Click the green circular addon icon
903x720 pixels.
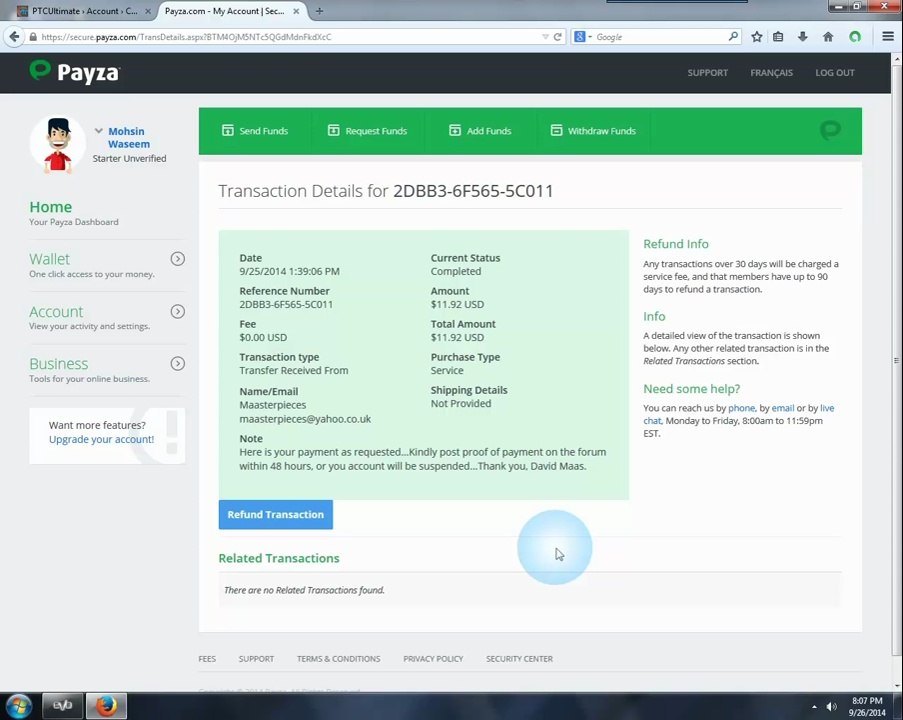pyautogui.click(x=855, y=37)
